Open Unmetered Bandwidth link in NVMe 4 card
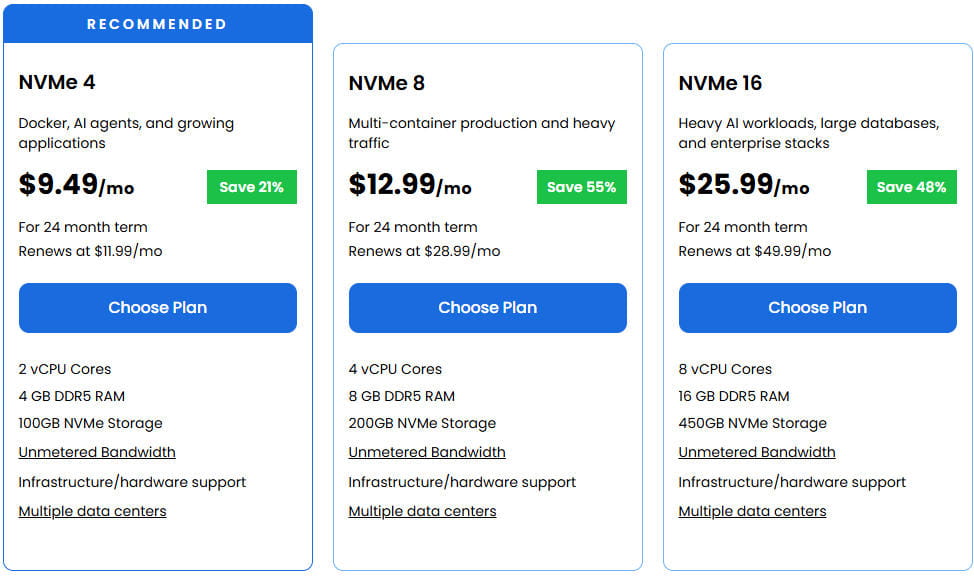This screenshot has width=974, height=576. (97, 452)
